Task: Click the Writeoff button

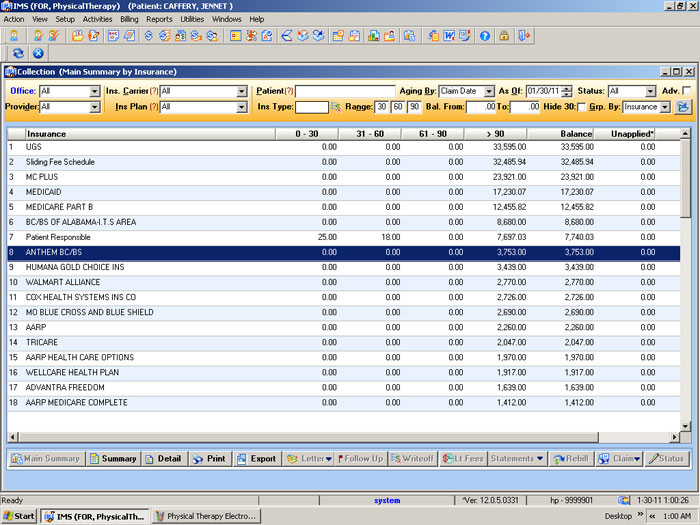Action: [412, 458]
